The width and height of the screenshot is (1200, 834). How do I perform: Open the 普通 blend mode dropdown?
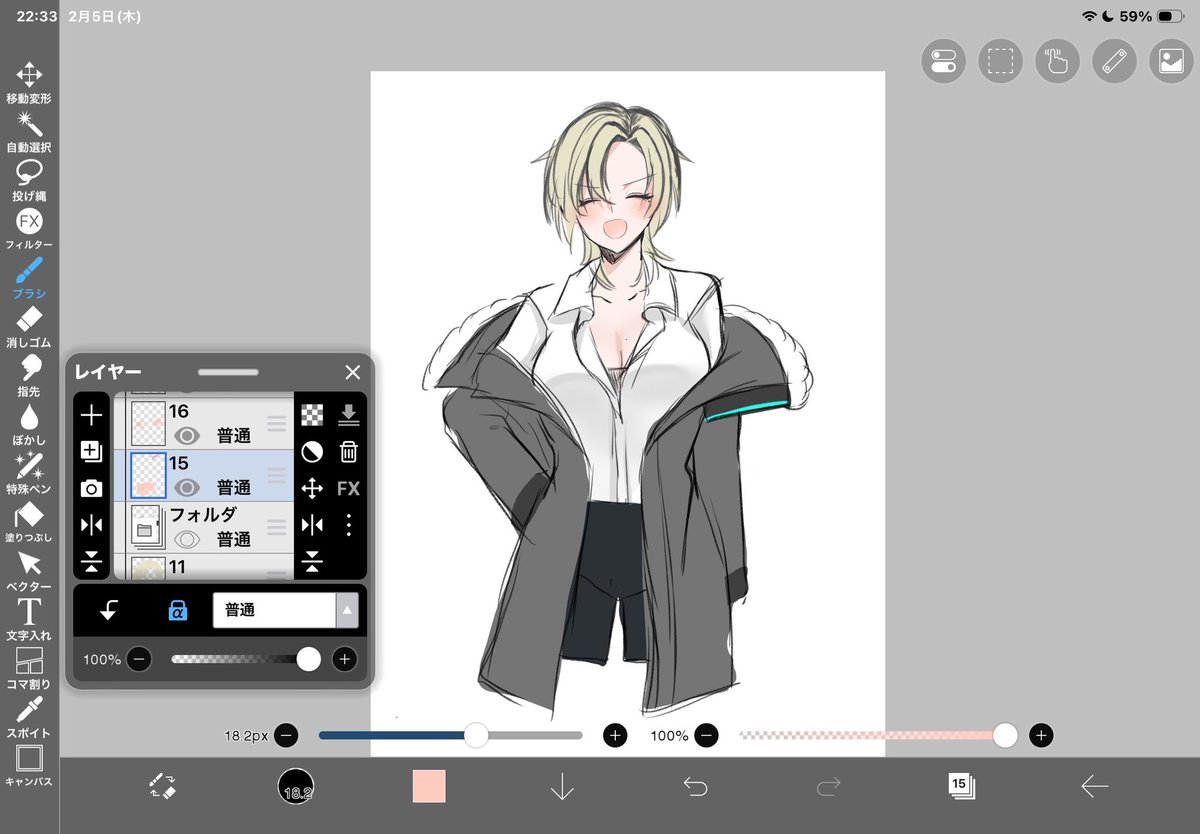click(x=285, y=609)
